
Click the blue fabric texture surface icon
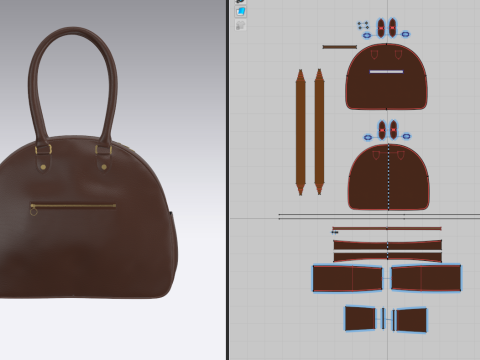tap(240, 12)
